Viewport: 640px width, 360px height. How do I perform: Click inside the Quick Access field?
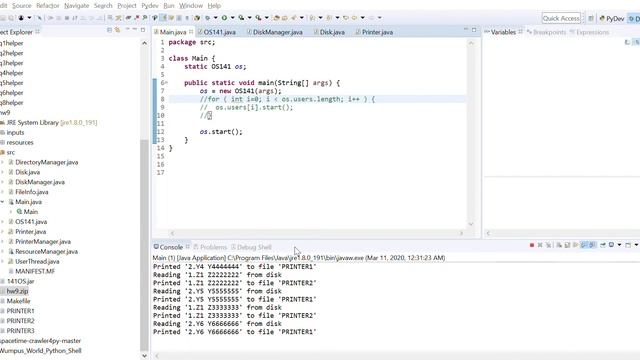561,18
